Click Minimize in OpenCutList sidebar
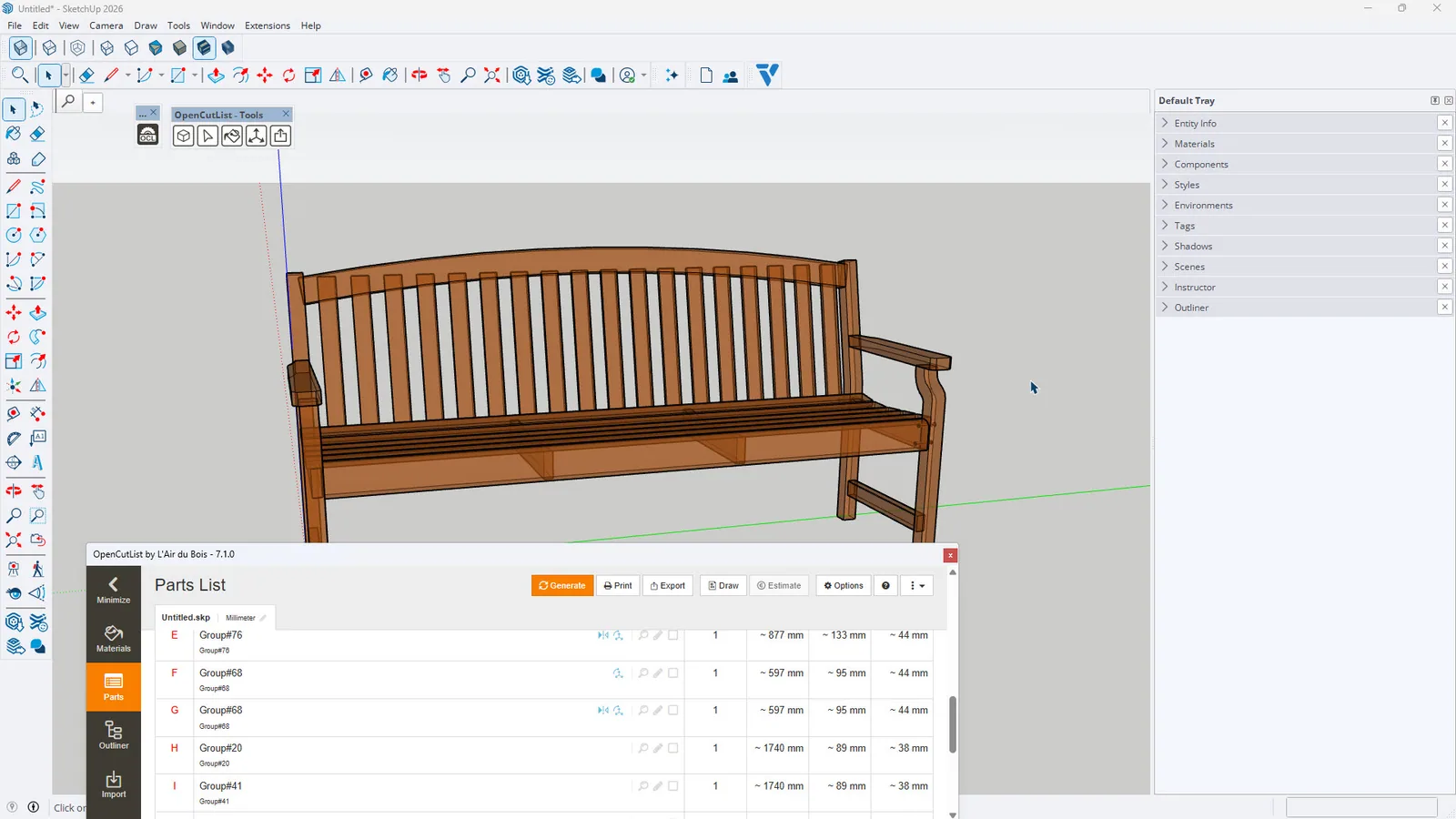Screen dimensions: 1456x819 pos(114,591)
